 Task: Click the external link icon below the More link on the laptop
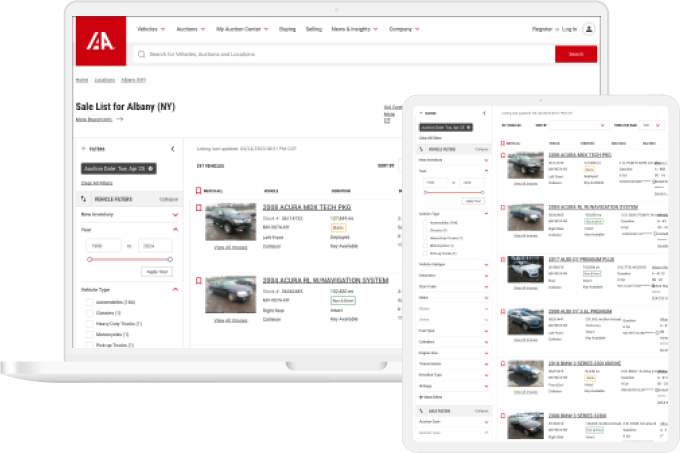pyautogui.click(x=387, y=121)
